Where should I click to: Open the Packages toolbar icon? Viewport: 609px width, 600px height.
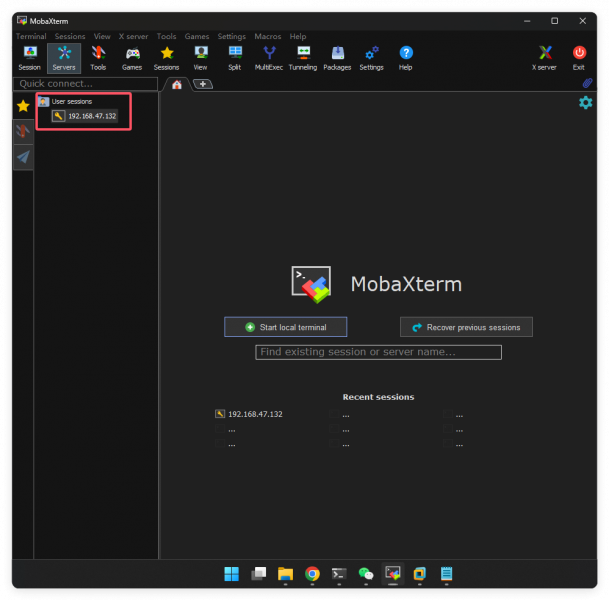[x=337, y=58]
